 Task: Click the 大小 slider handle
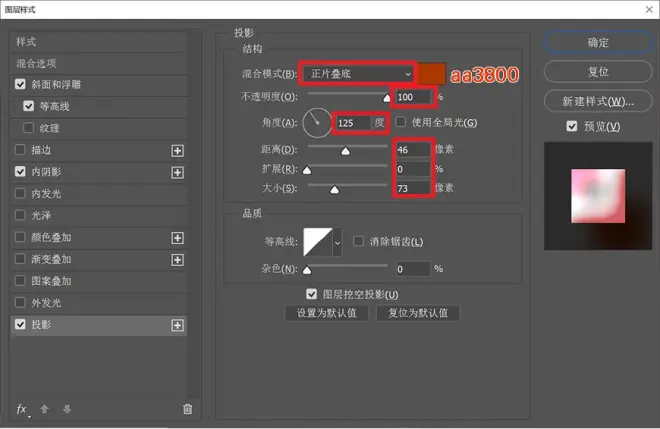click(x=335, y=189)
